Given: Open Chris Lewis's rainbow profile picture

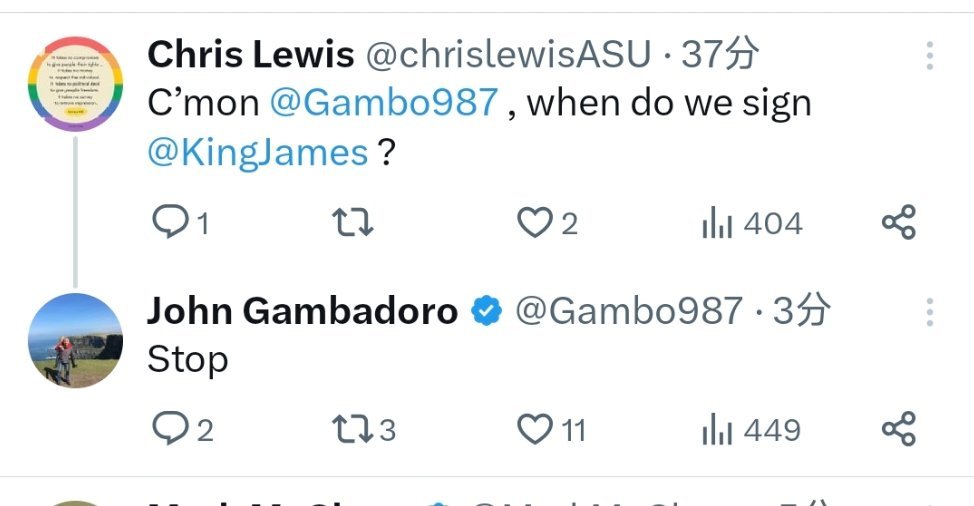Looking at the screenshot, I should (x=75, y=83).
